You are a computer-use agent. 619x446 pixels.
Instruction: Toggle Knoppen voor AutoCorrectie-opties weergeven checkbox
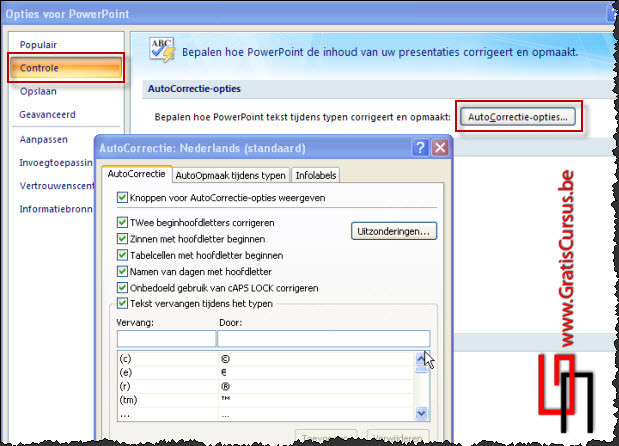click(122, 197)
